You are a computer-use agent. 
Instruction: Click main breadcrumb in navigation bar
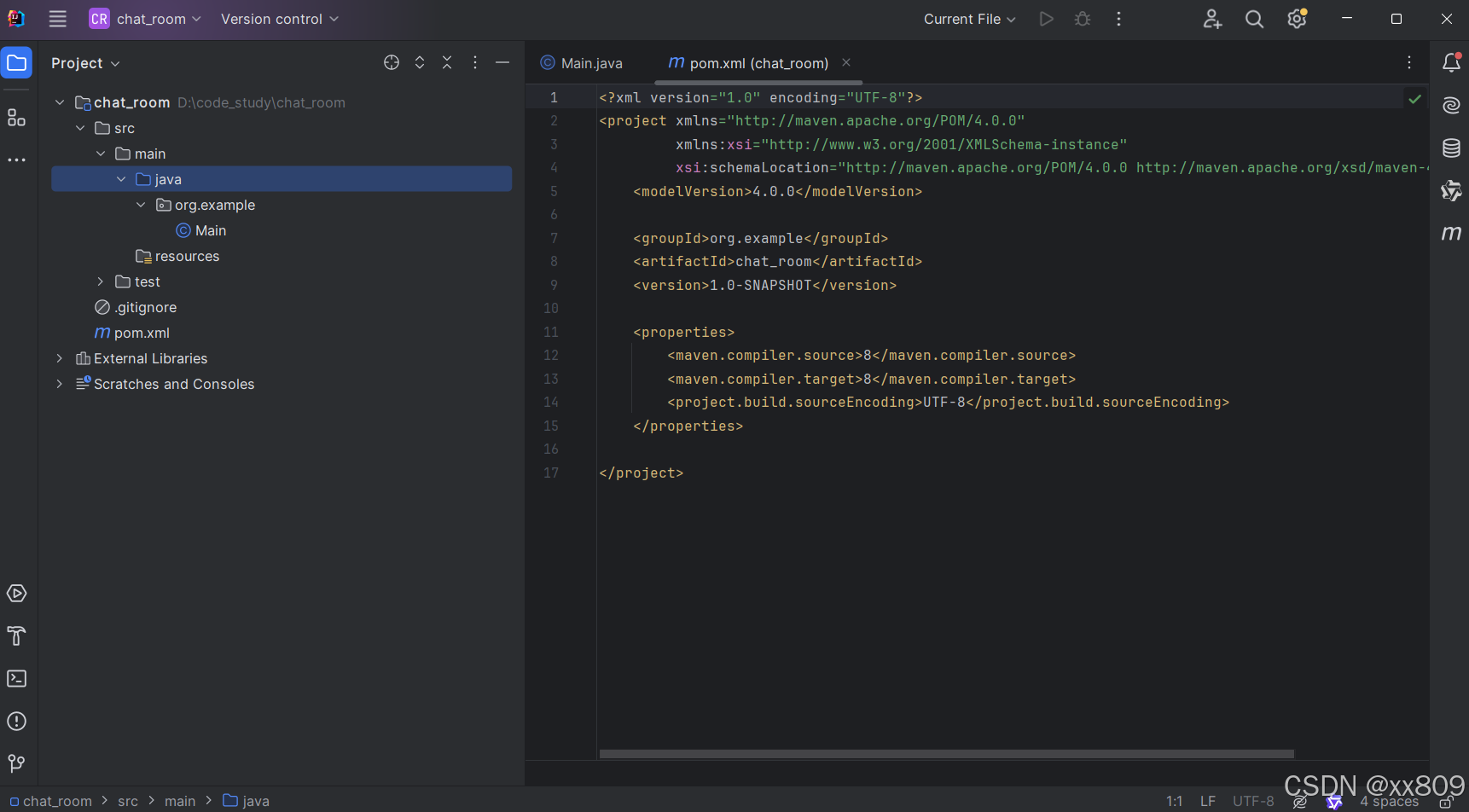point(180,801)
